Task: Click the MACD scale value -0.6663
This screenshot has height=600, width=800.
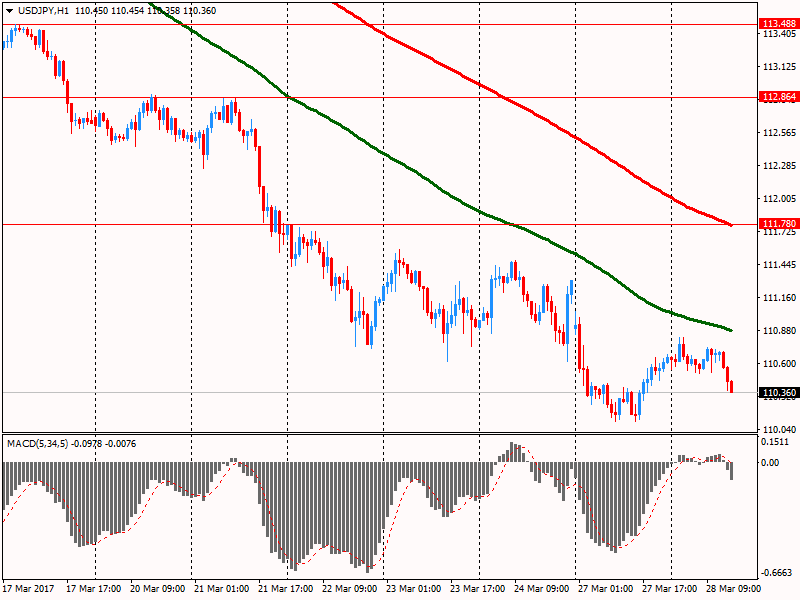Action: (x=778, y=573)
